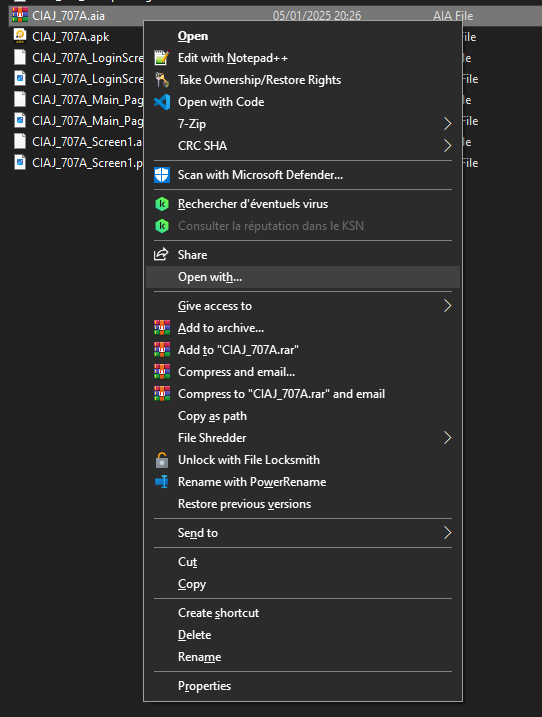The height and width of the screenshot is (717, 542).
Task: Click the Visual Studio Code icon
Action: [x=162, y=102]
